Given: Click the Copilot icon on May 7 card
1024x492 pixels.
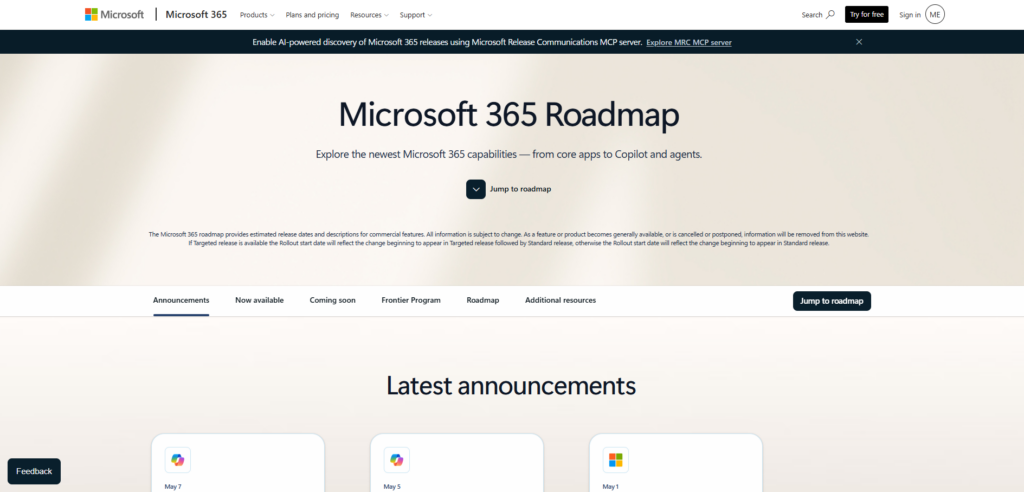Looking at the screenshot, I should click(x=178, y=460).
